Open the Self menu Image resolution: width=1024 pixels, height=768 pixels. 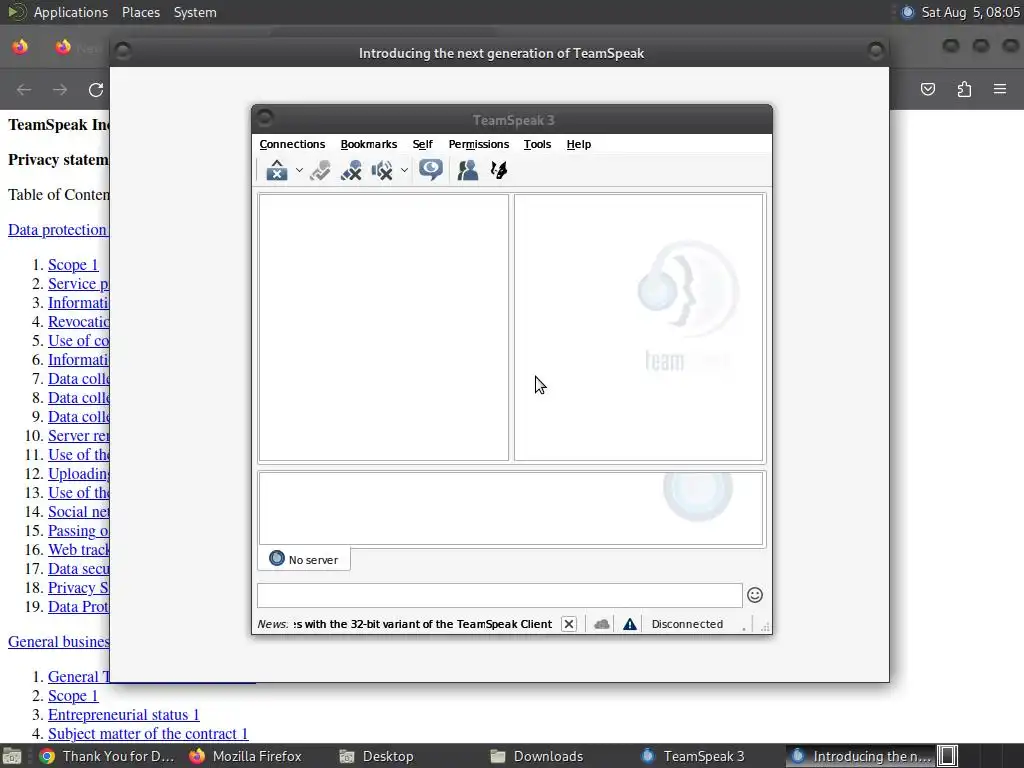click(423, 144)
